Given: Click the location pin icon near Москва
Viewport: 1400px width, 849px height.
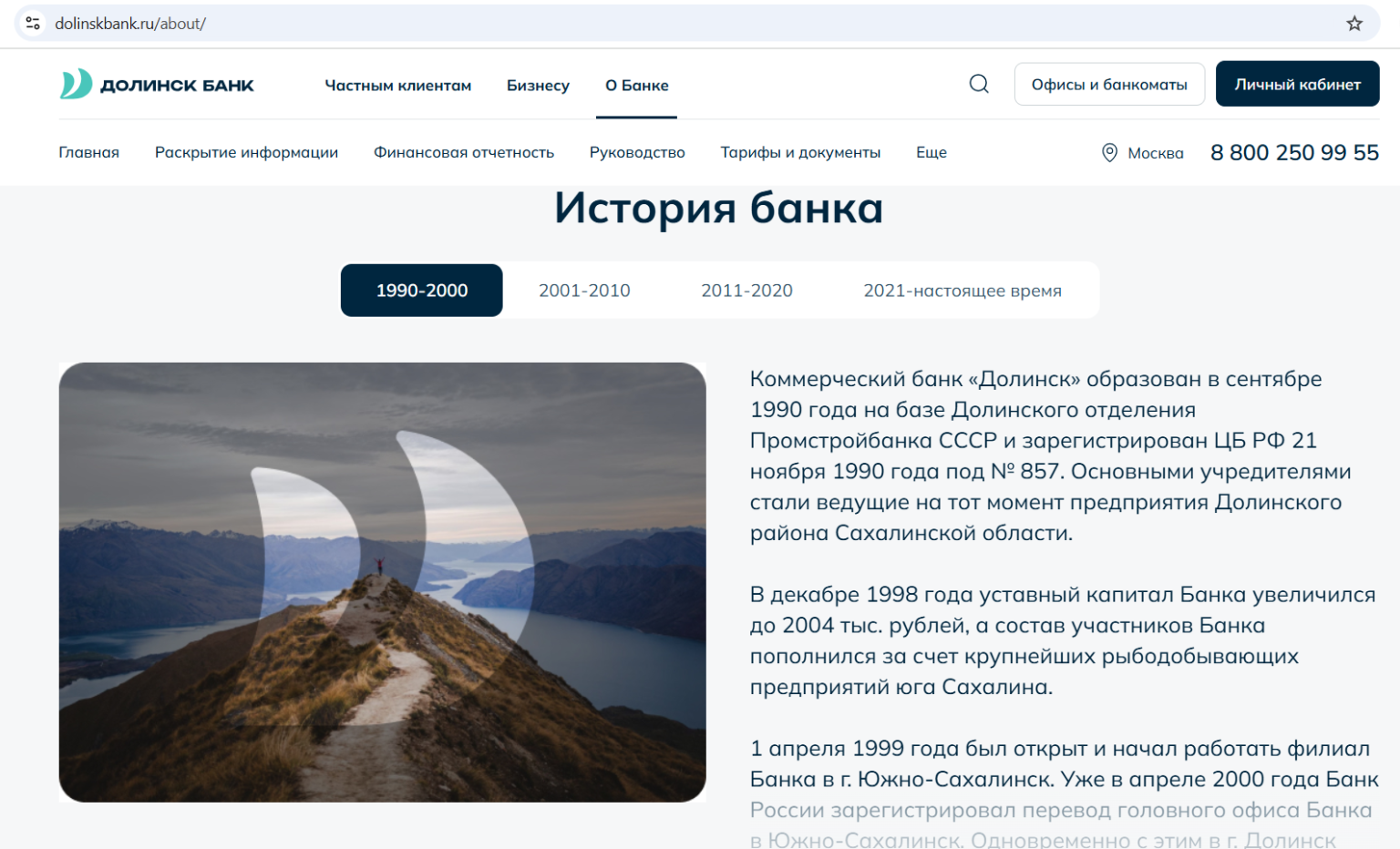Looking at the screenshot, I should pos(1109,153).
